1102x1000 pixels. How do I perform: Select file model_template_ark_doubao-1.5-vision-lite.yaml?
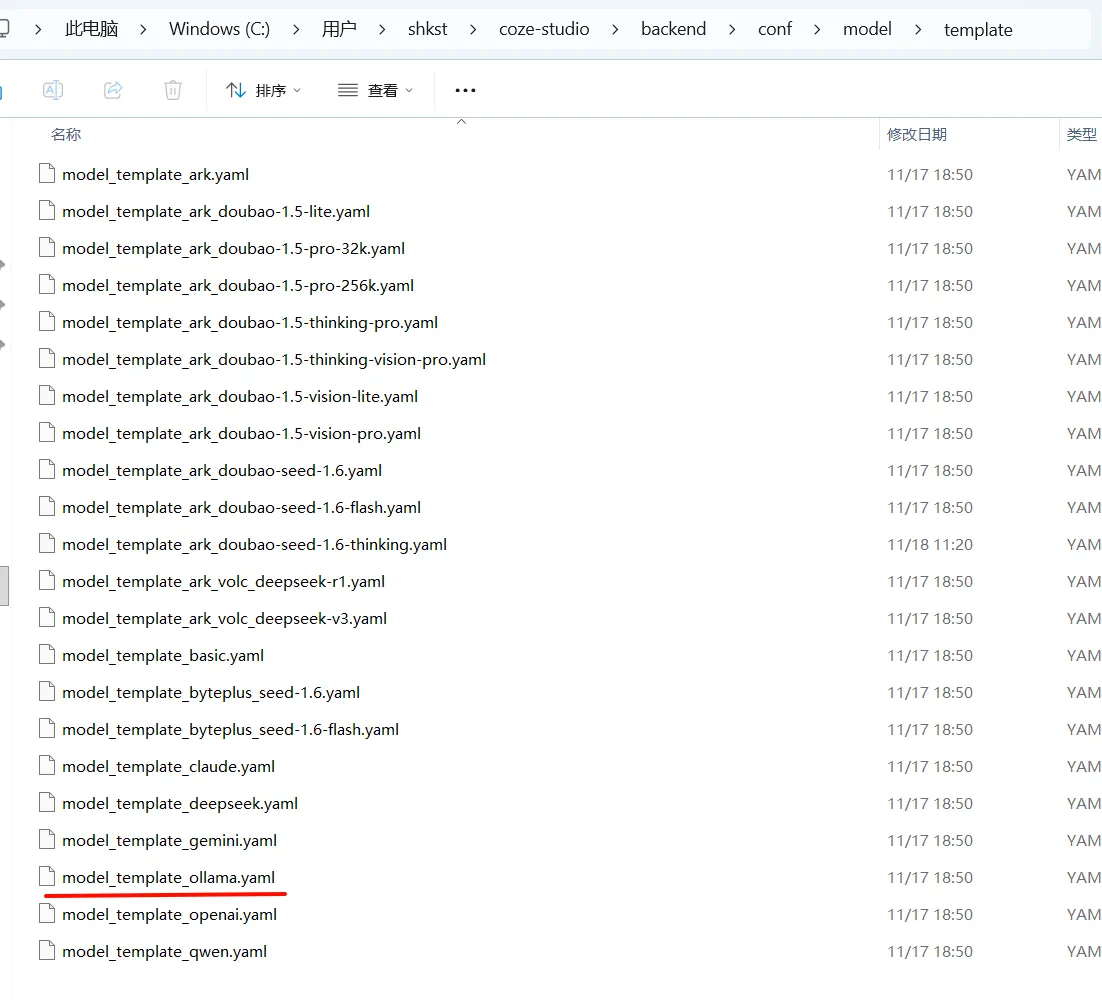click(x=240, y=397)
